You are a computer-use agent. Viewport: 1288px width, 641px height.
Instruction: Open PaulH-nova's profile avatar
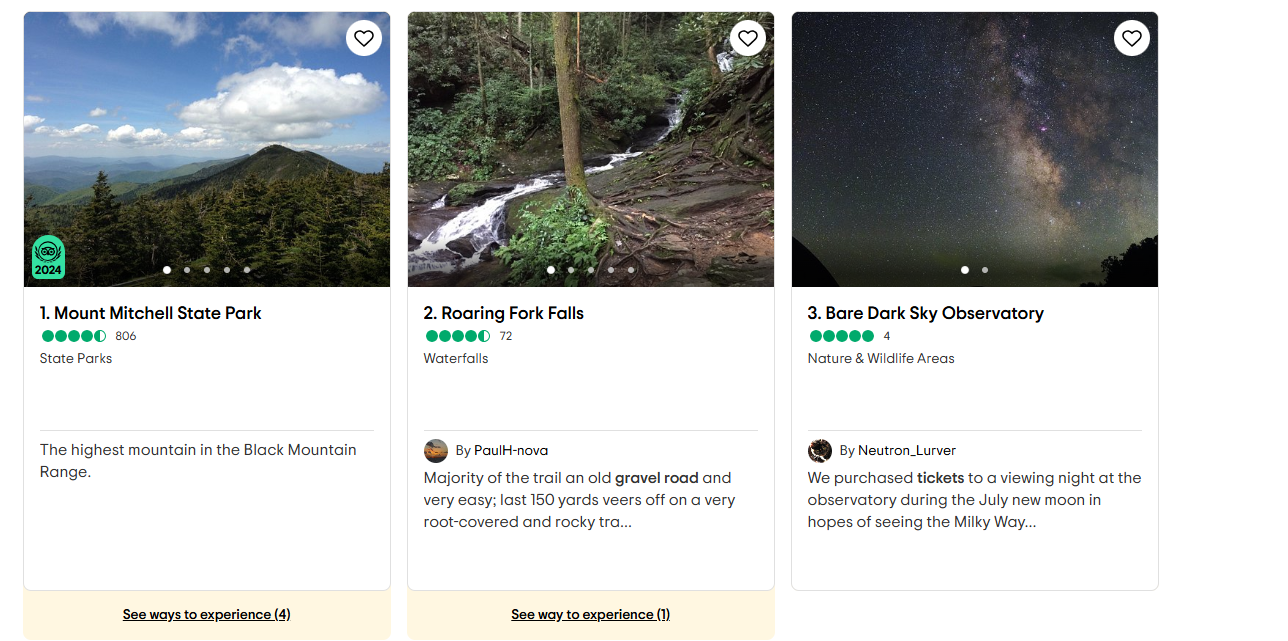click(436, 450)
